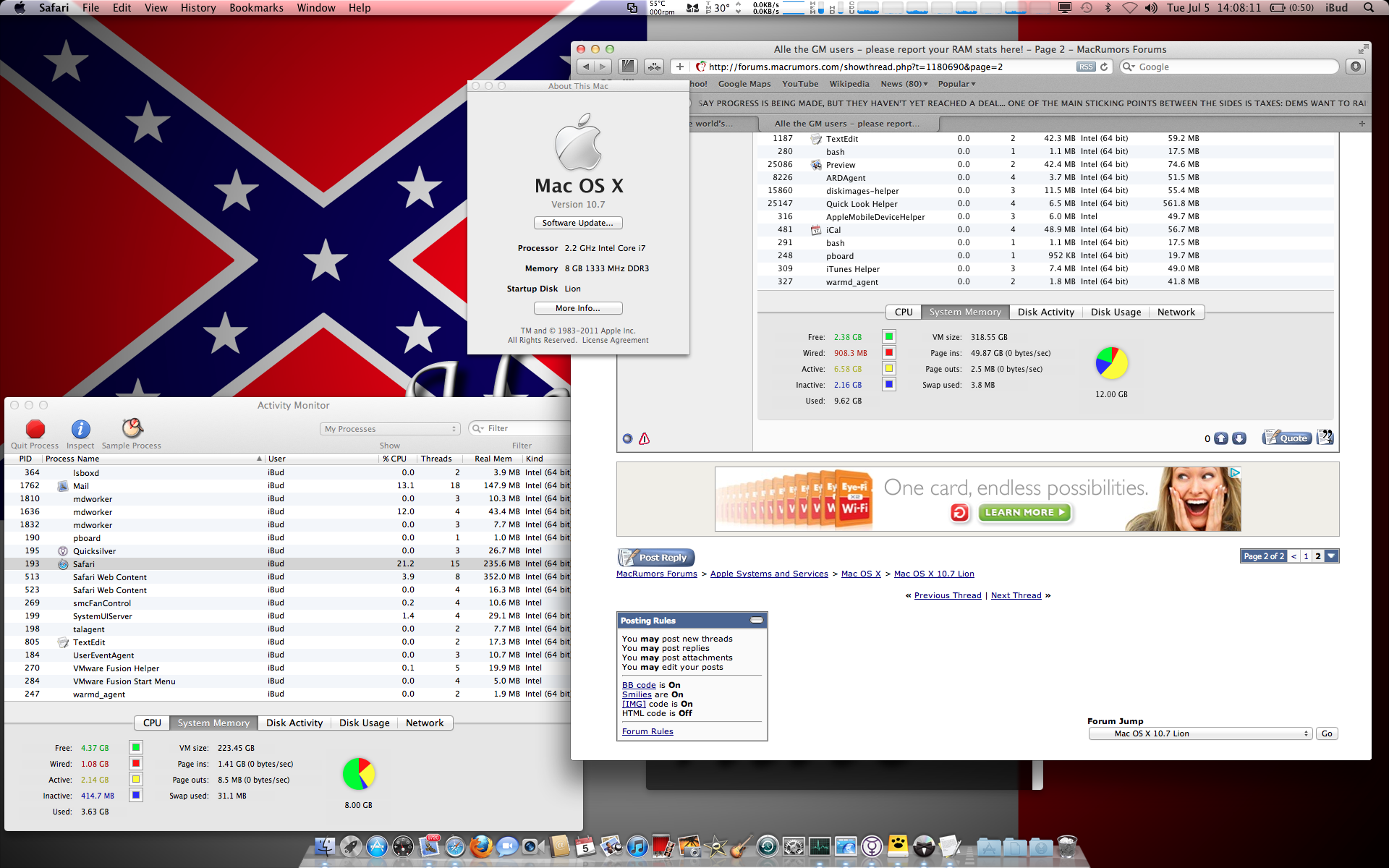The image size is (1389, 868).
Task: Open the Forum Jump selector
Action: (x=1200, y=733)
